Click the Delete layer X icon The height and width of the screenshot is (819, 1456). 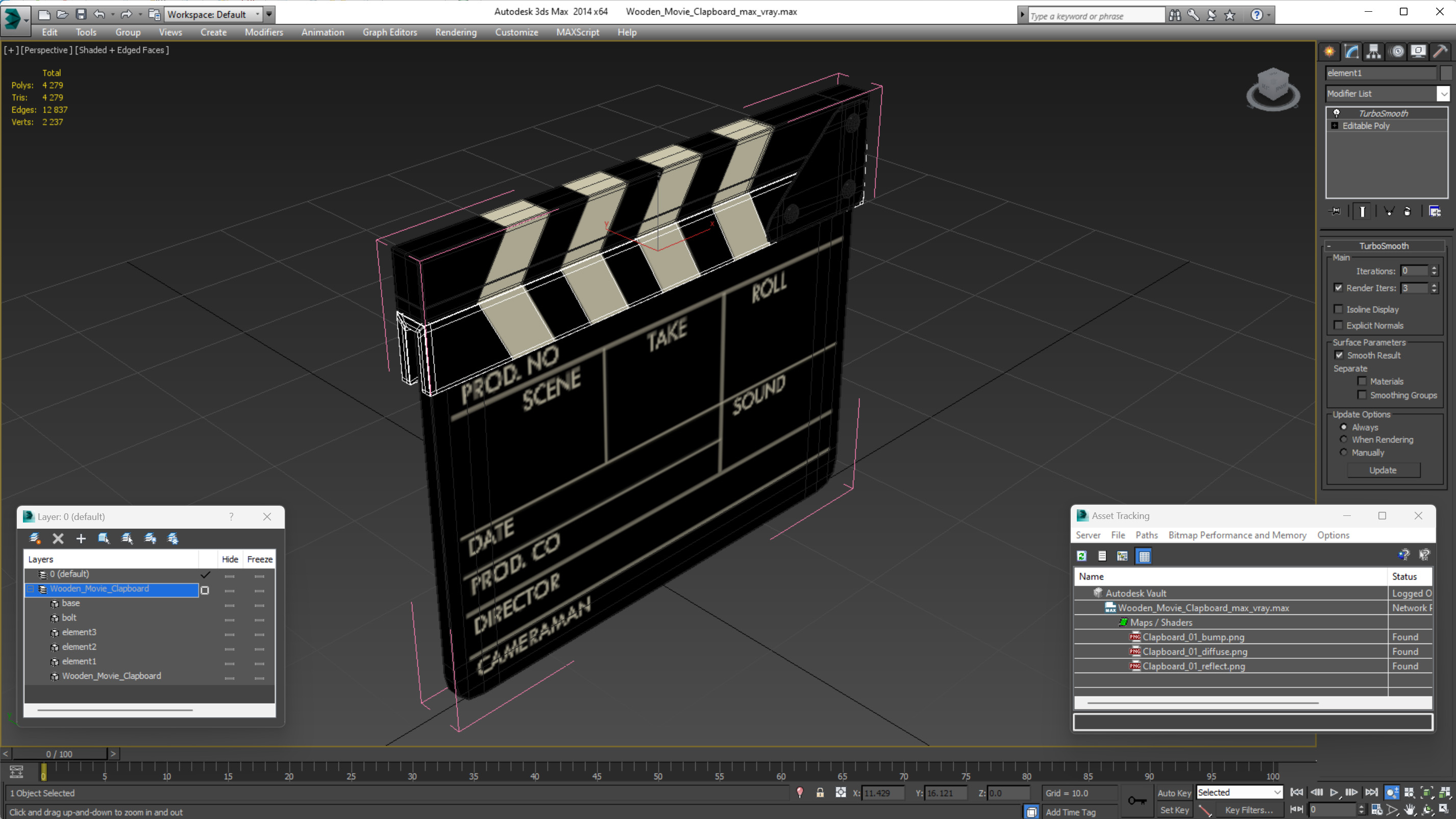[x=58, y=538]
